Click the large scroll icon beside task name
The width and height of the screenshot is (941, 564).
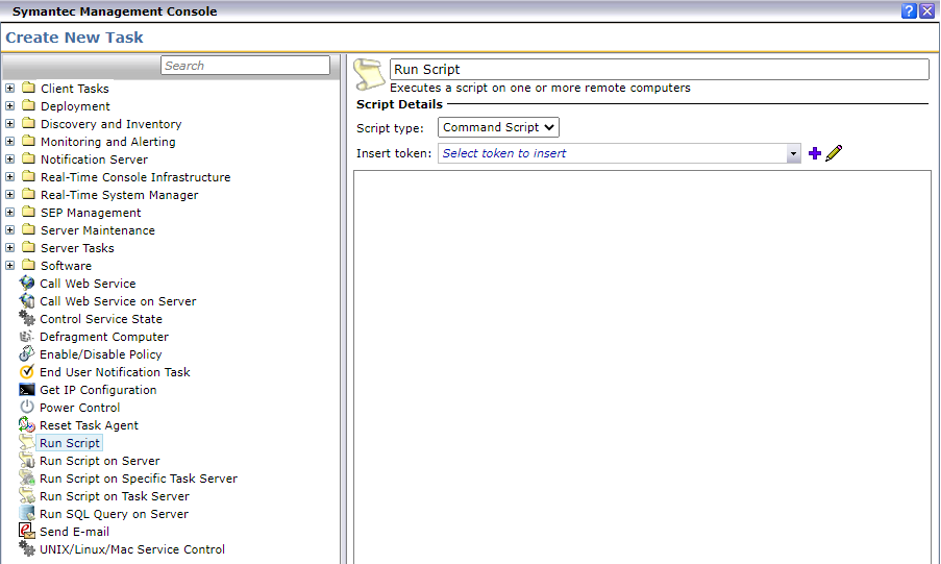pyautogui.click(x=369, y=74)
